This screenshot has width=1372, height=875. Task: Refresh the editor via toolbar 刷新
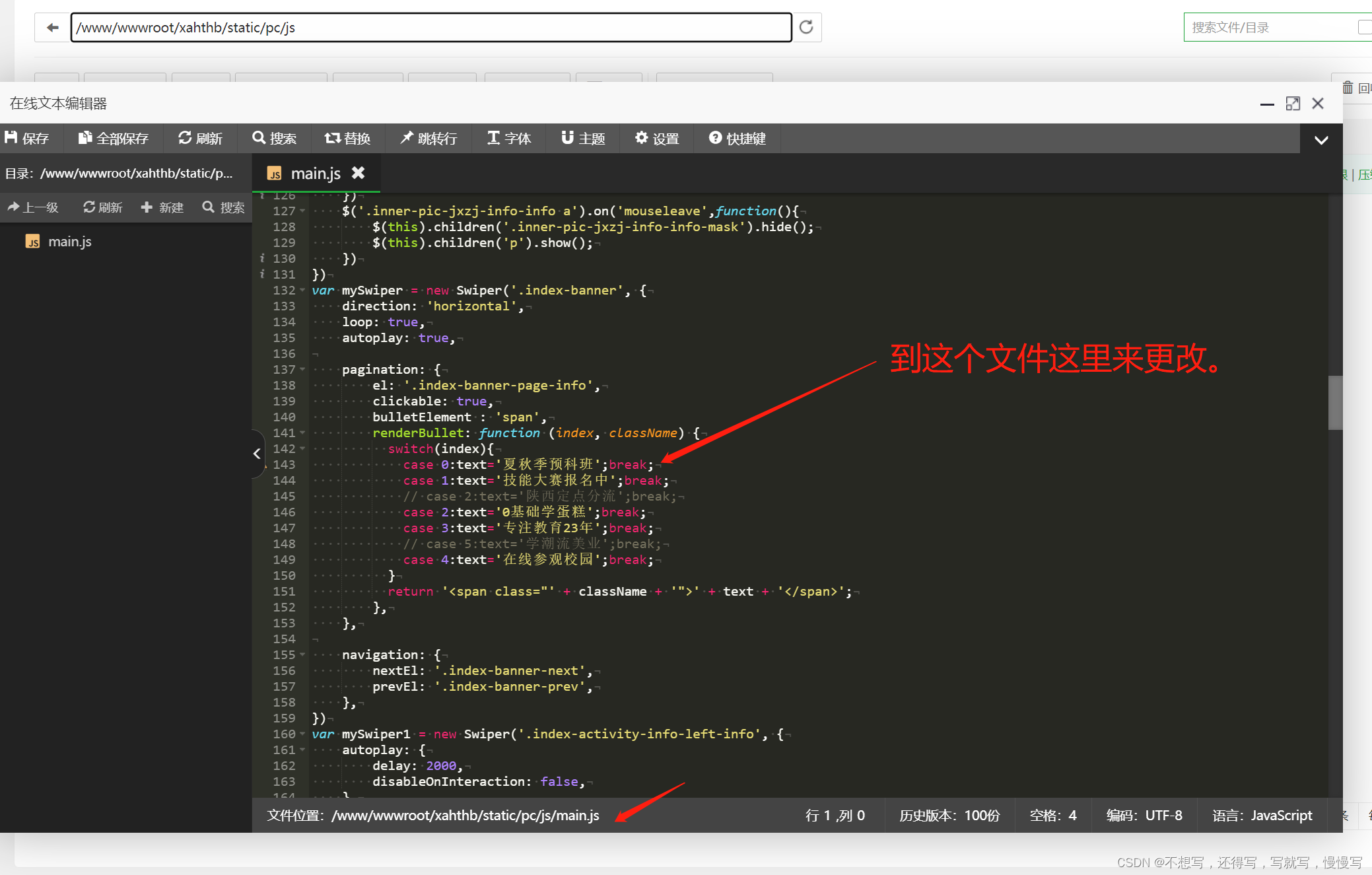tap(200, 138)
